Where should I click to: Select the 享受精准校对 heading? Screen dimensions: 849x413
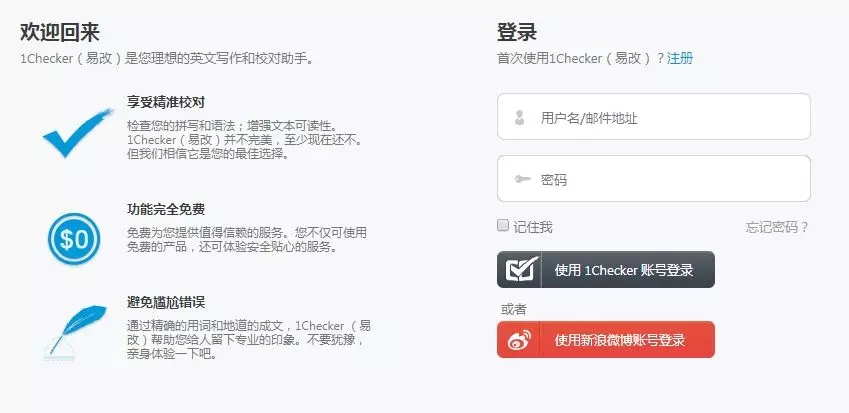(166, 102)
